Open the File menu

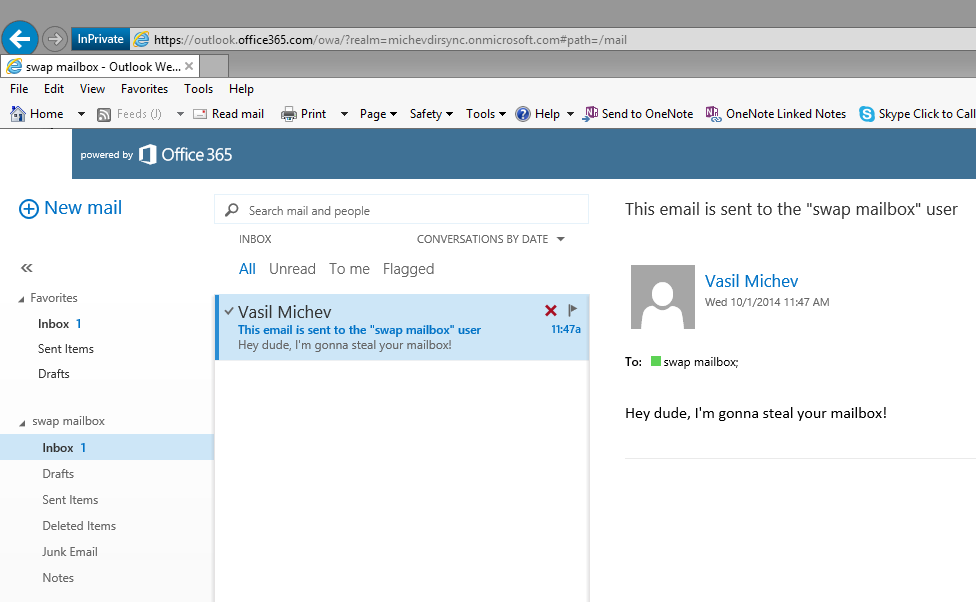click(x=19, y=89)
